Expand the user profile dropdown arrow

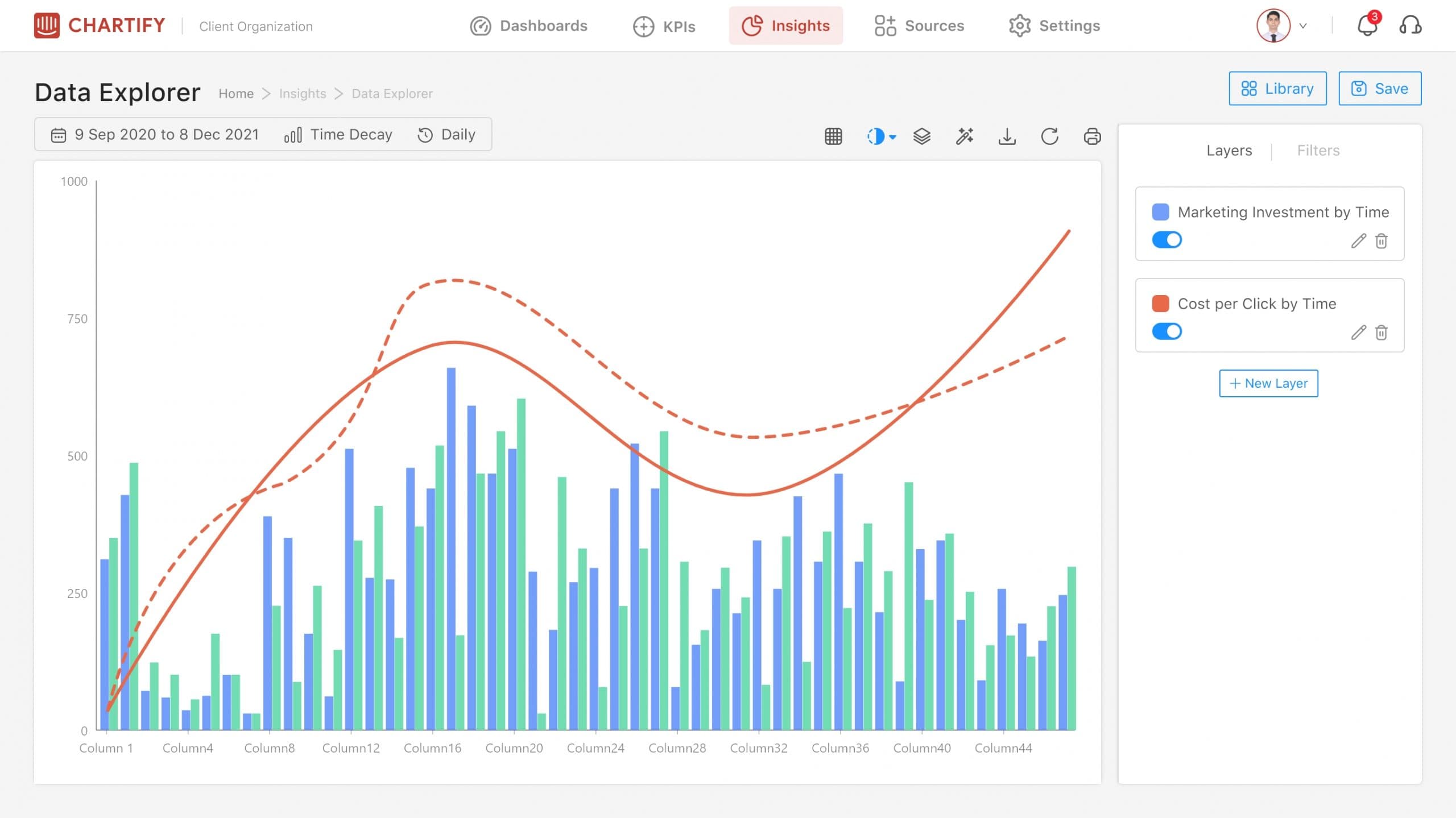click(x=1303, y=26)
